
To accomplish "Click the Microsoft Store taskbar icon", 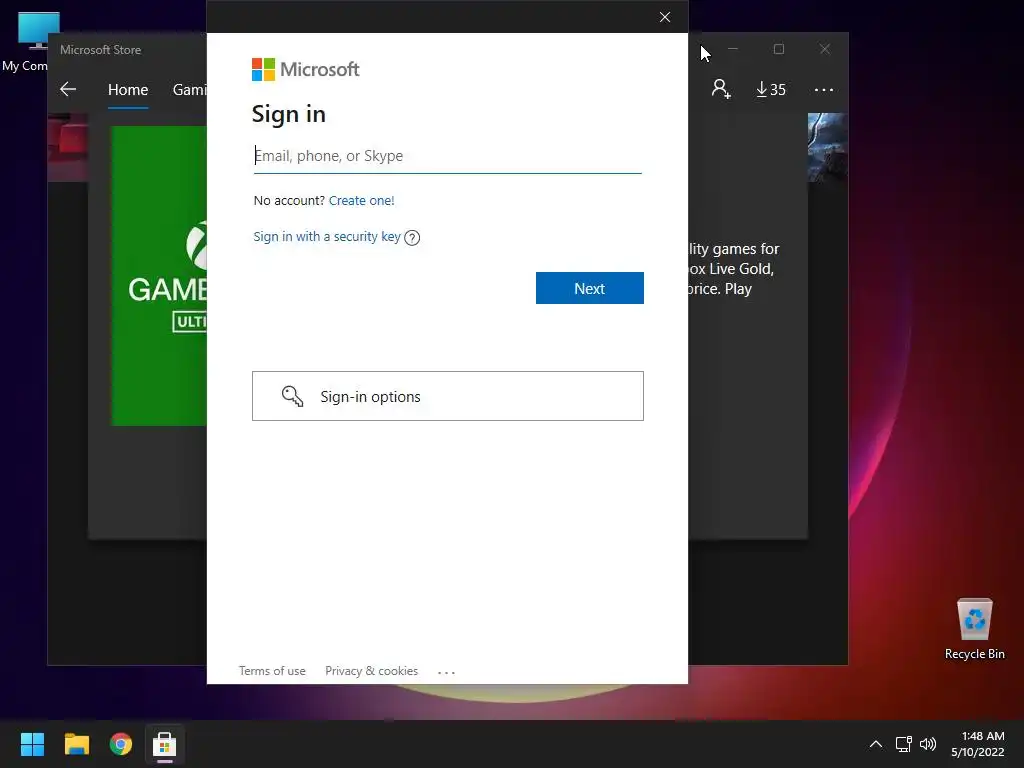I will point(165,744).
